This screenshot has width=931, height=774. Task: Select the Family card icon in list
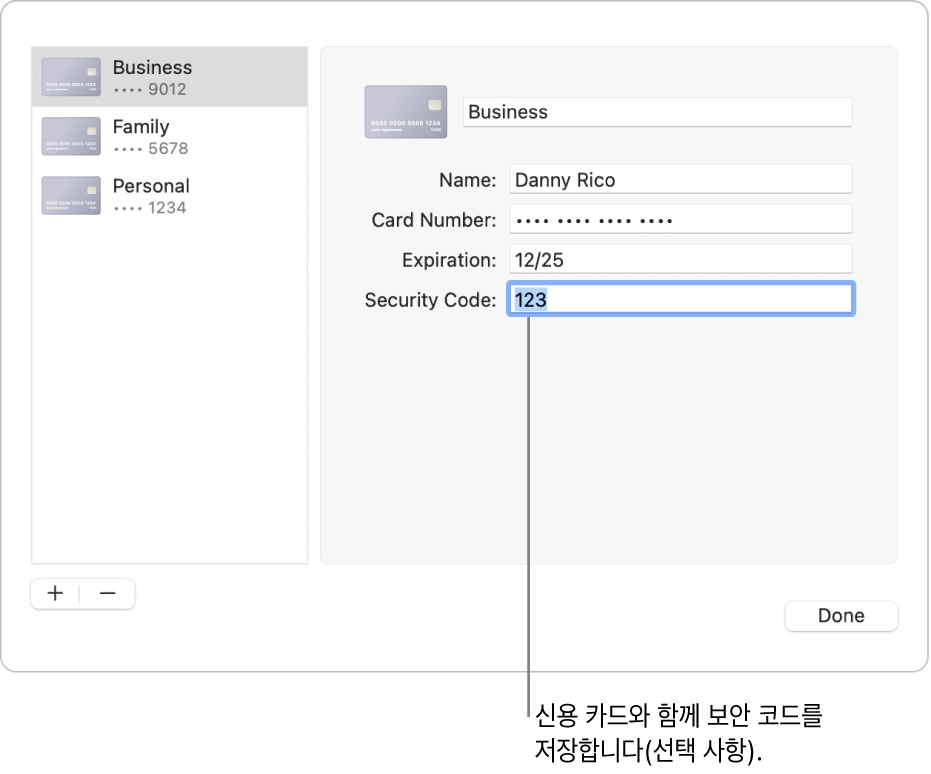point(71,137)
